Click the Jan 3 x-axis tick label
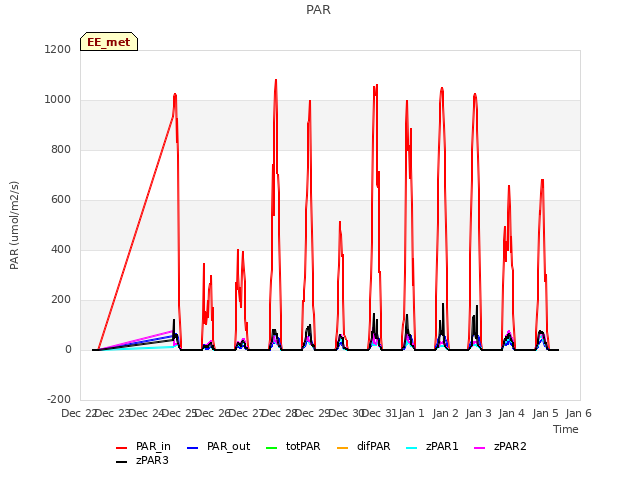This screenshot has height=480, width=640. (x=478, y=413)
